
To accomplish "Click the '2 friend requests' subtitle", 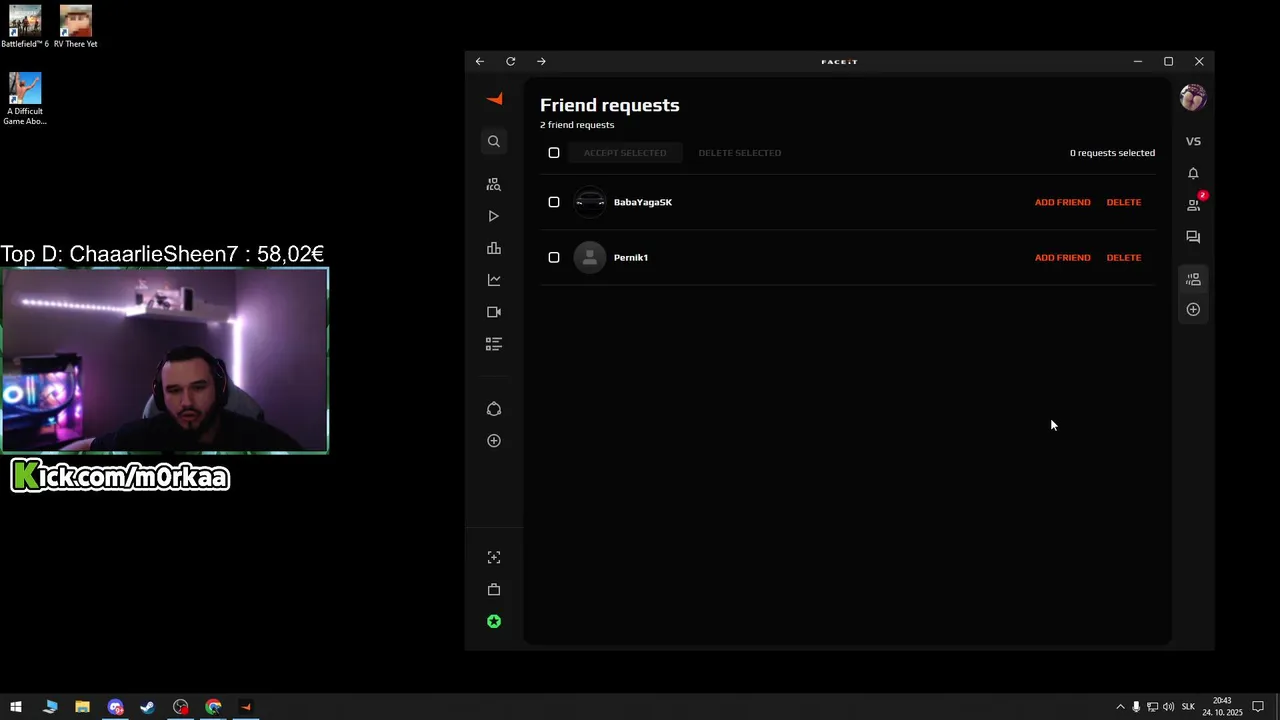I will click(577, 125).
